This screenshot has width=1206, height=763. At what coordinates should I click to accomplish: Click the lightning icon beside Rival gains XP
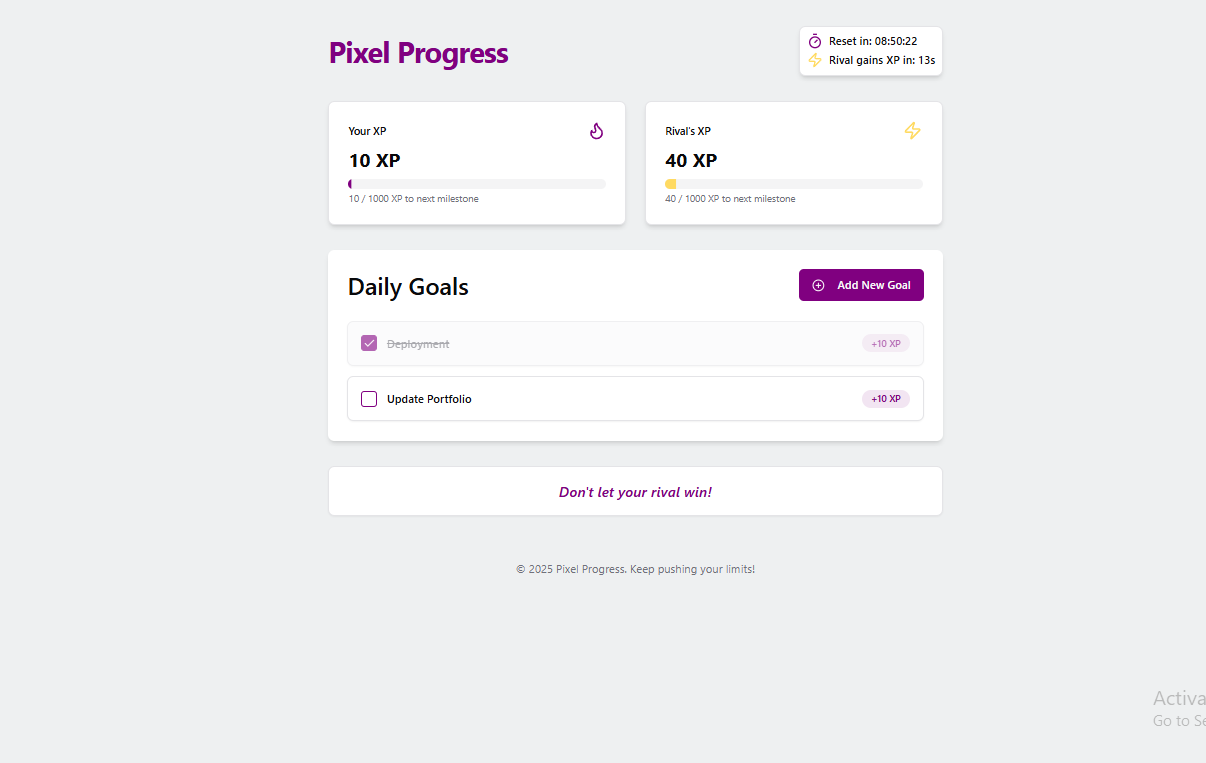point(815,60)
